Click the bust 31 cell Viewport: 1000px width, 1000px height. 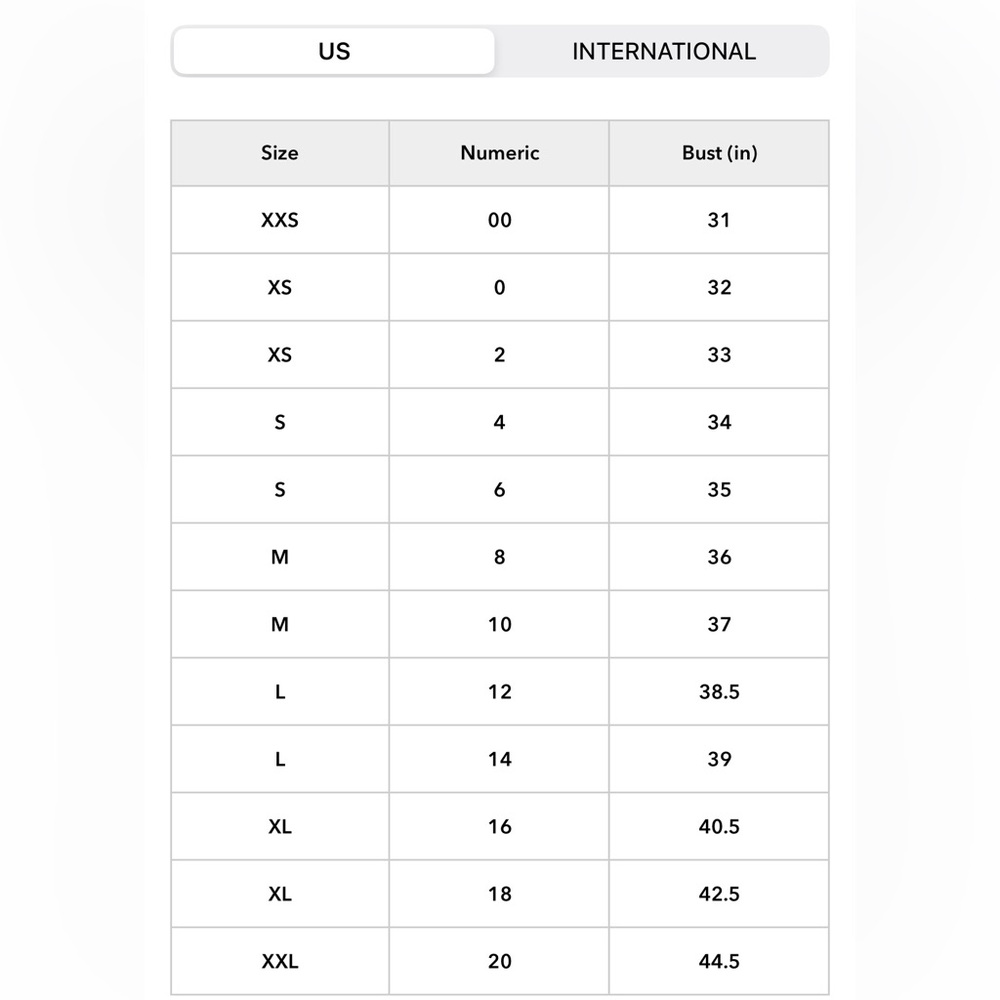(719, 220)
